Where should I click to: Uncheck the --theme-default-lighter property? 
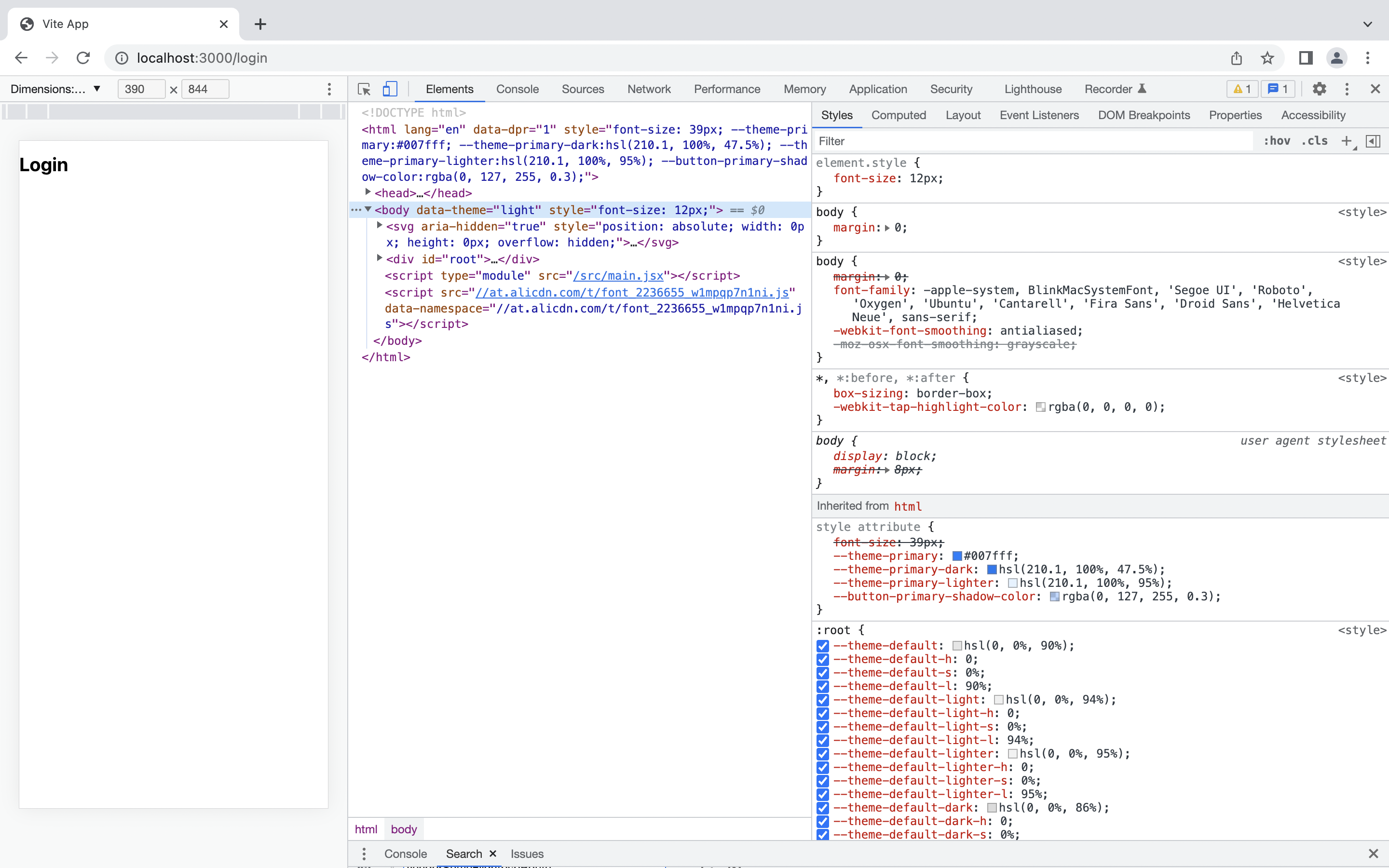pos(822,754)
